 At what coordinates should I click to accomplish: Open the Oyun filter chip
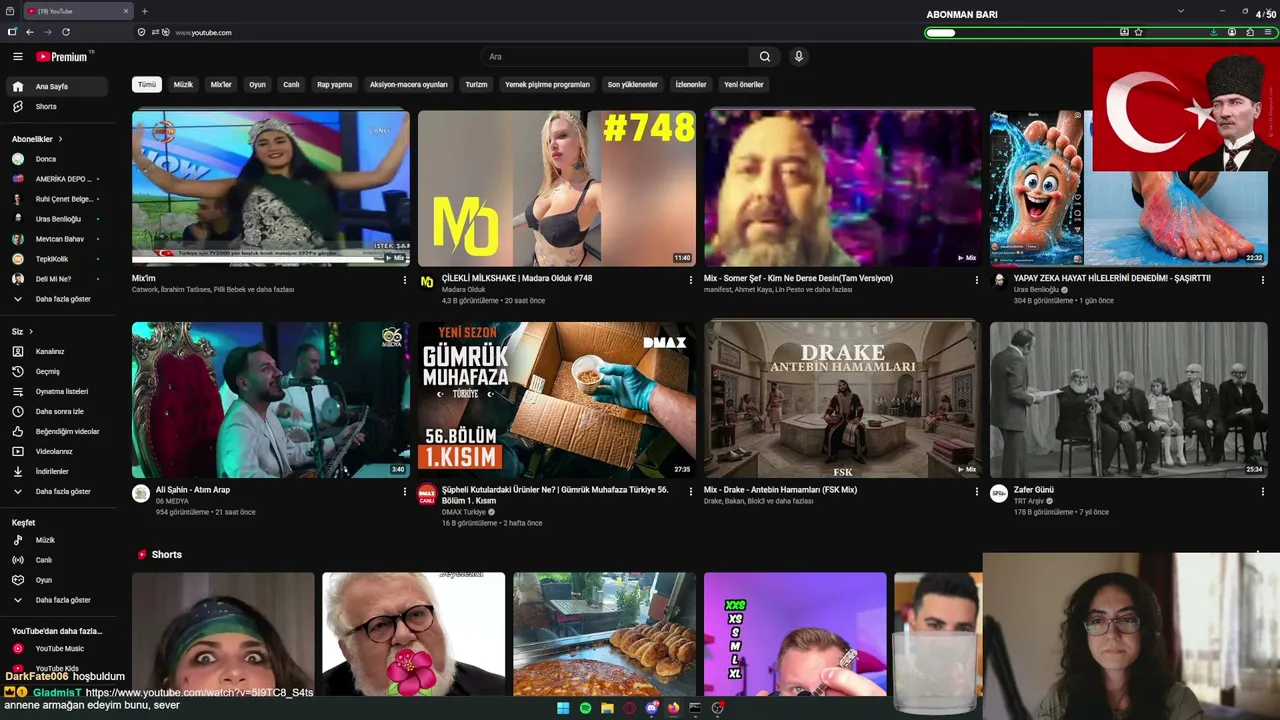(257, 85)
